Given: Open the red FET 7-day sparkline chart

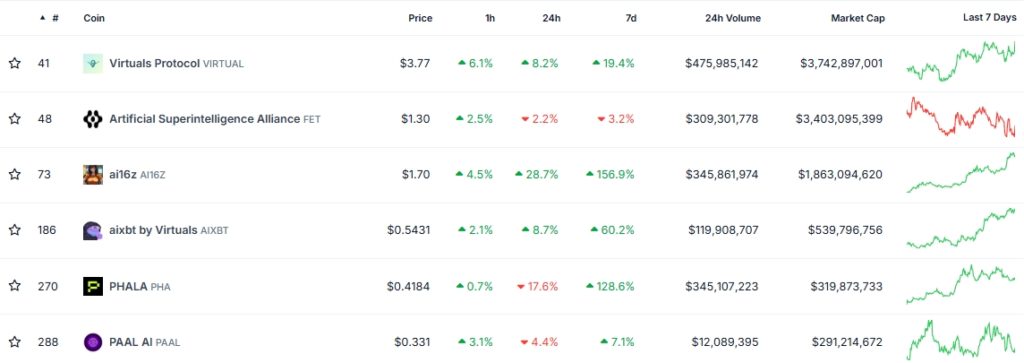Looking at the screenshot, I should click(x=961, y=118).
